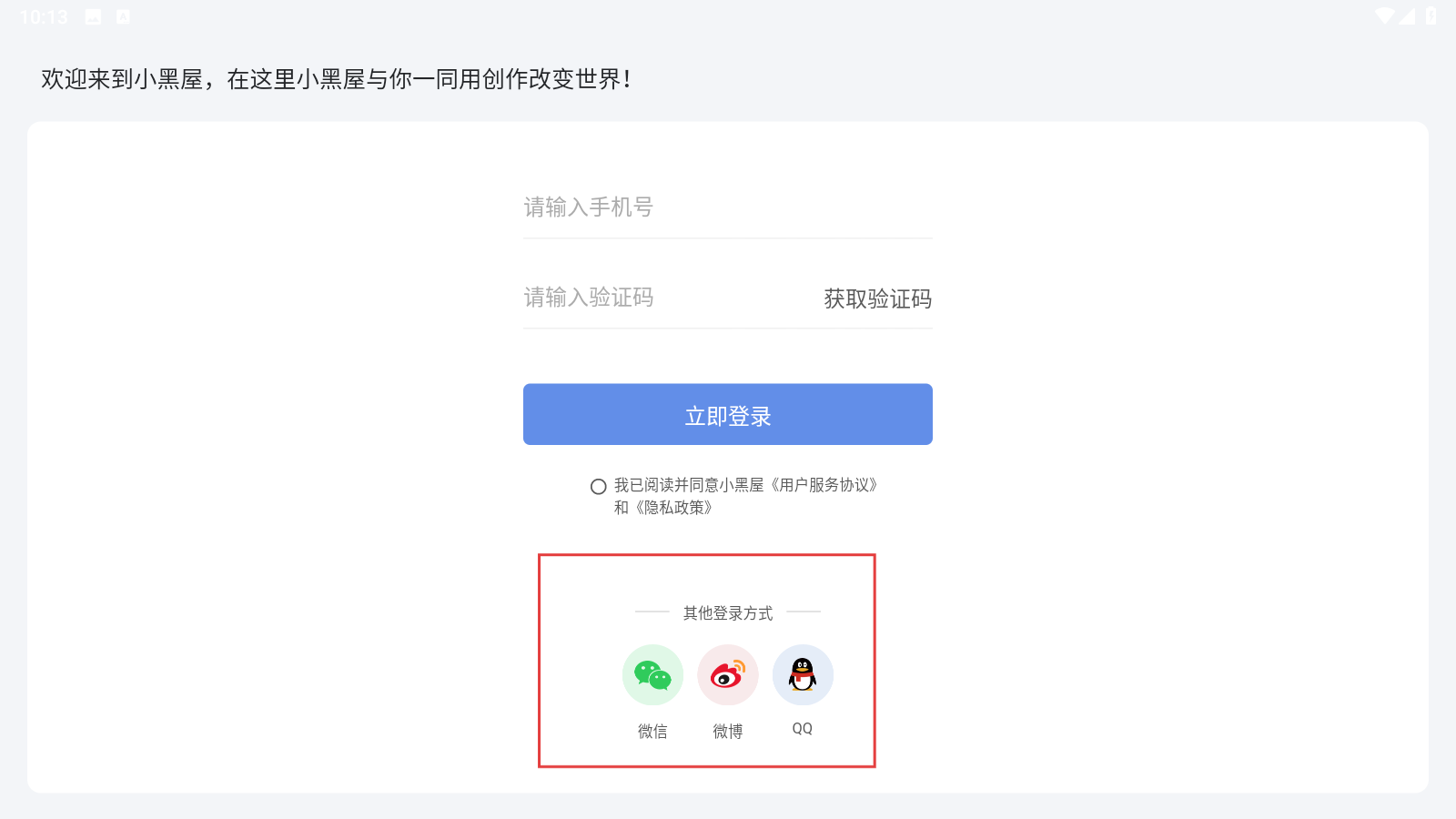Tap the picture notification icon in status bar
Screen dimensions: 1456x819
(x=93, y=16)
